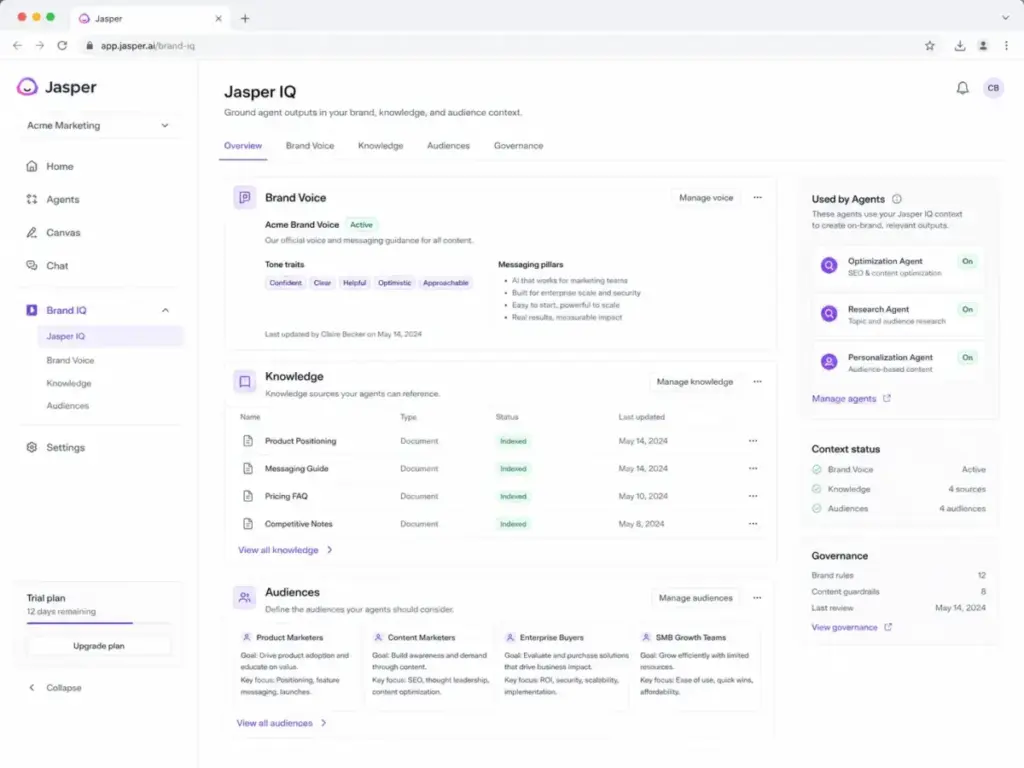Image resolution: width=1024 pixels, height=768 pixels.
Task: Click the Knowledge section book icon
Action: 245,381
